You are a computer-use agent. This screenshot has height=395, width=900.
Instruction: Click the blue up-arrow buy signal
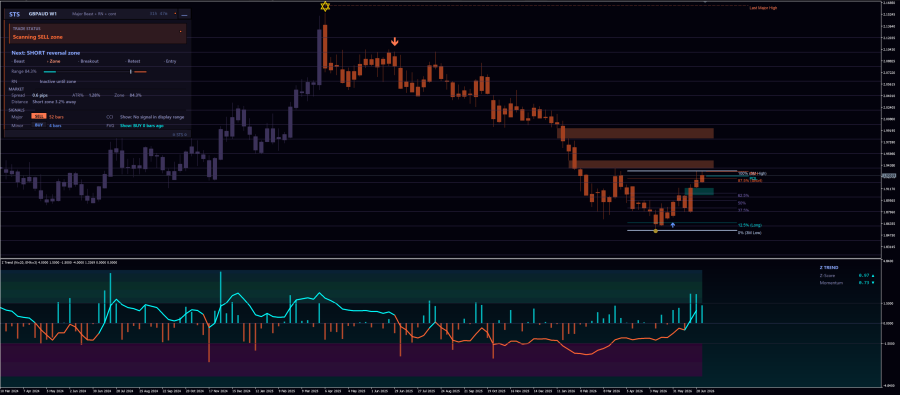tap(673, 225)
